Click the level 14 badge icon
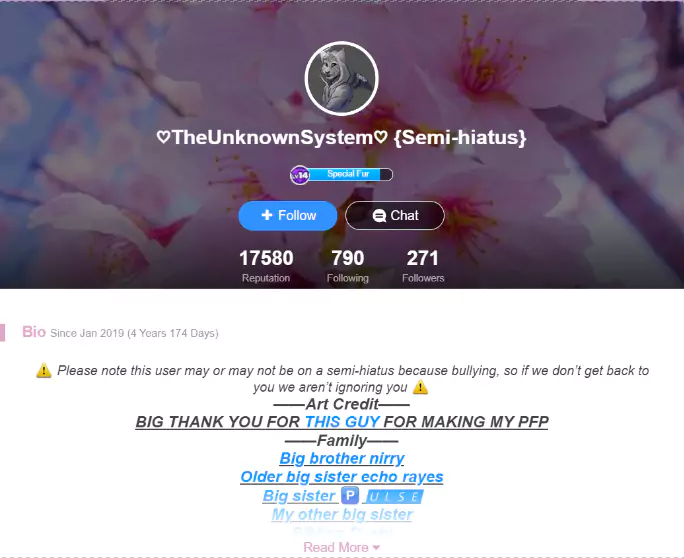The image size is (684, 558). coord(300,175)
